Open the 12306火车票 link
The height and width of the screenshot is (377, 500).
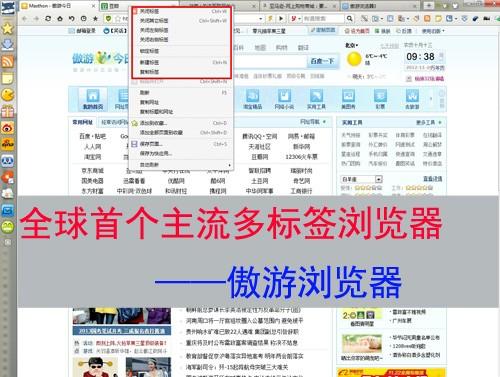(301, 157)
